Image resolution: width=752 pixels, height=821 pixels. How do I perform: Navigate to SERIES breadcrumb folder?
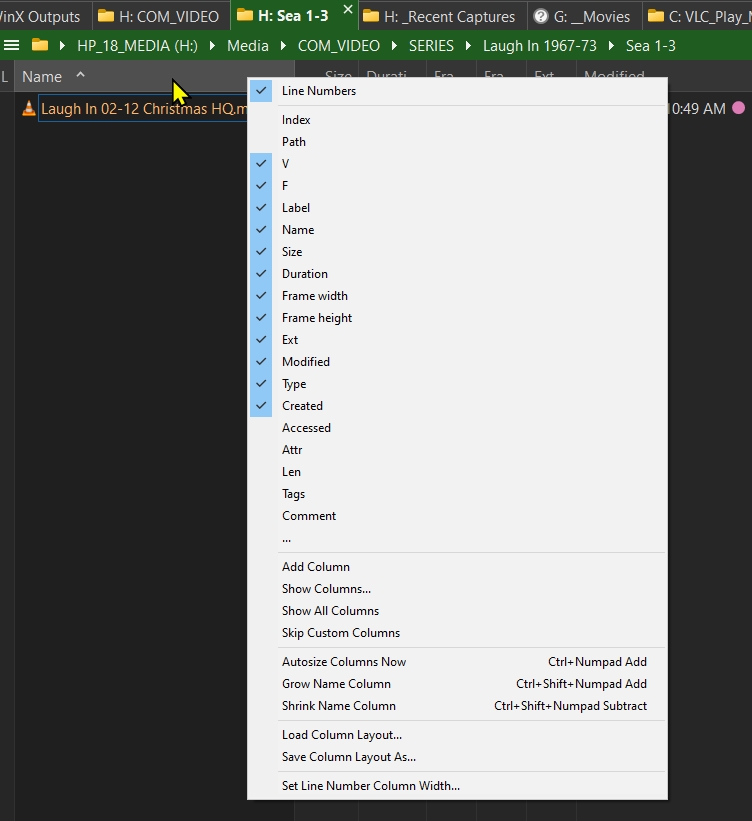431,46
